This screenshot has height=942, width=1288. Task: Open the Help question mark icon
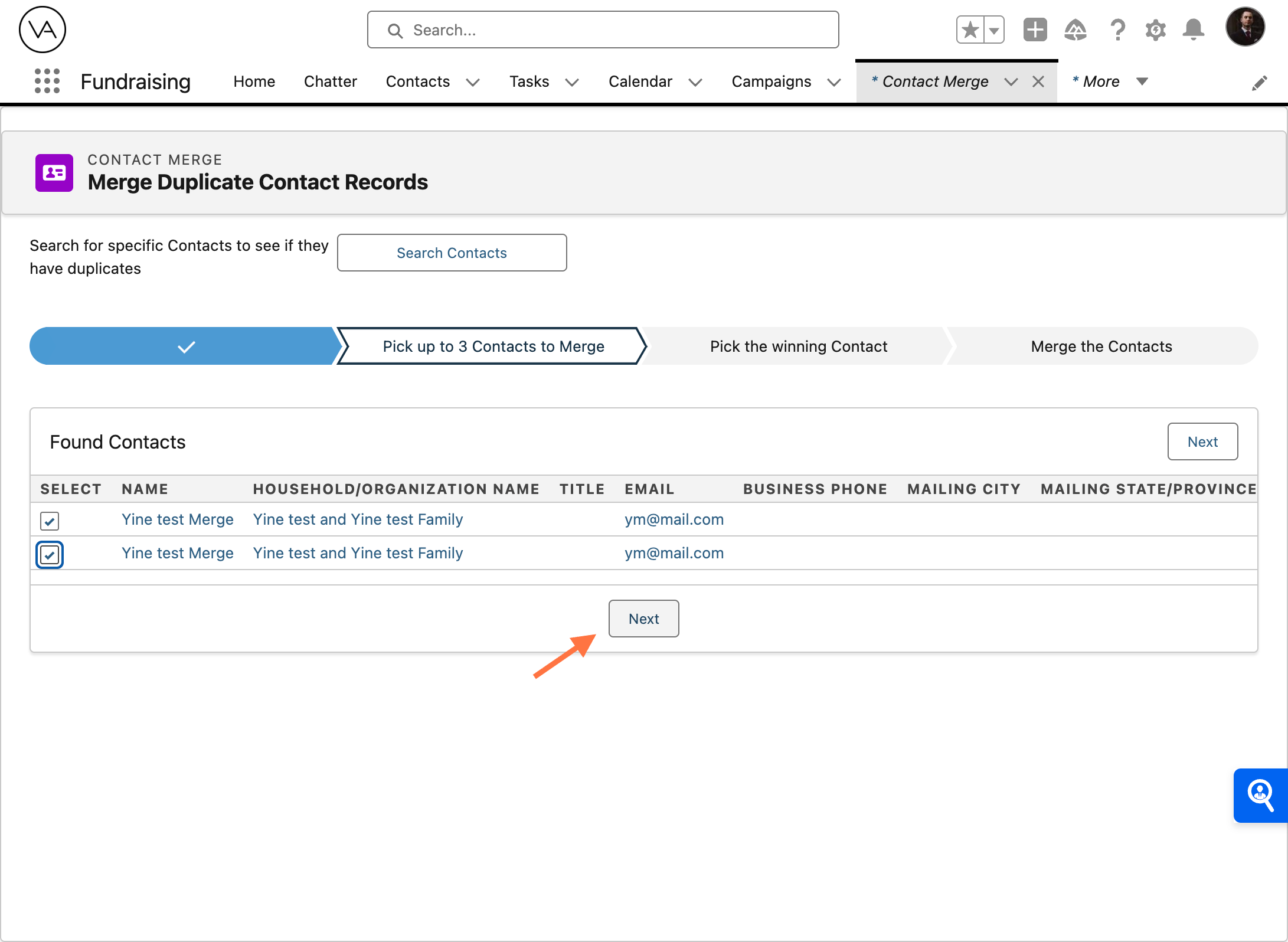[x=1117, y=30]
